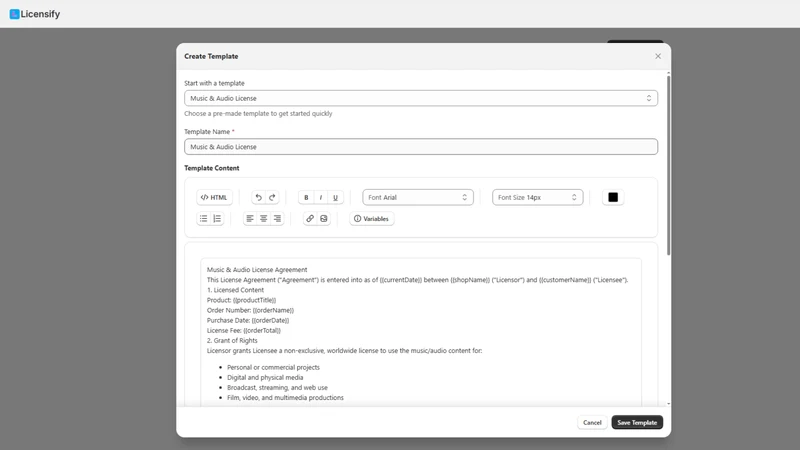The width and height of the screenshot is (800, 450).
Task: Switch the editor to HTML view
Action: coord(214,197)
